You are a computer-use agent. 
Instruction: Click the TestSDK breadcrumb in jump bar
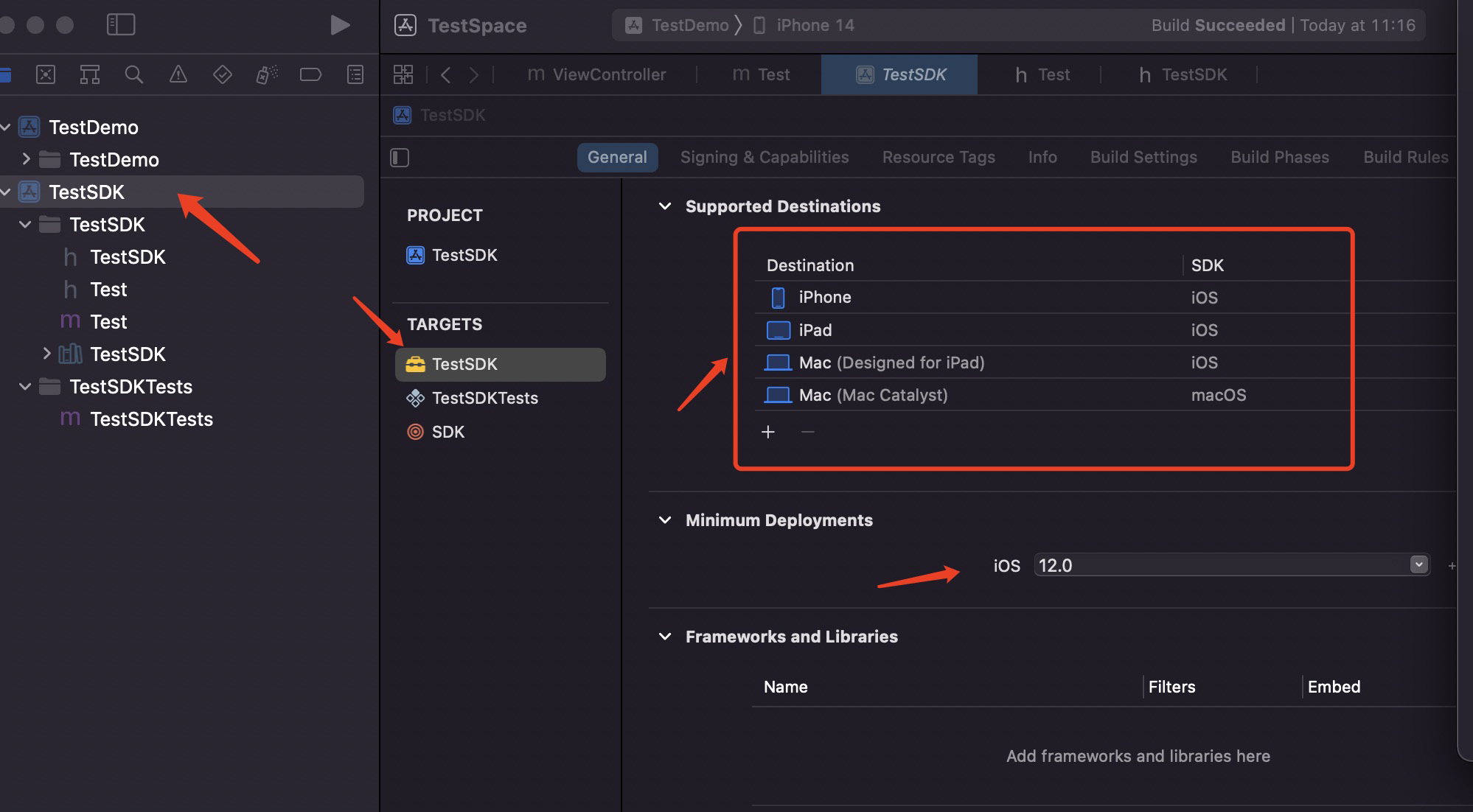[x=440, y=116]
